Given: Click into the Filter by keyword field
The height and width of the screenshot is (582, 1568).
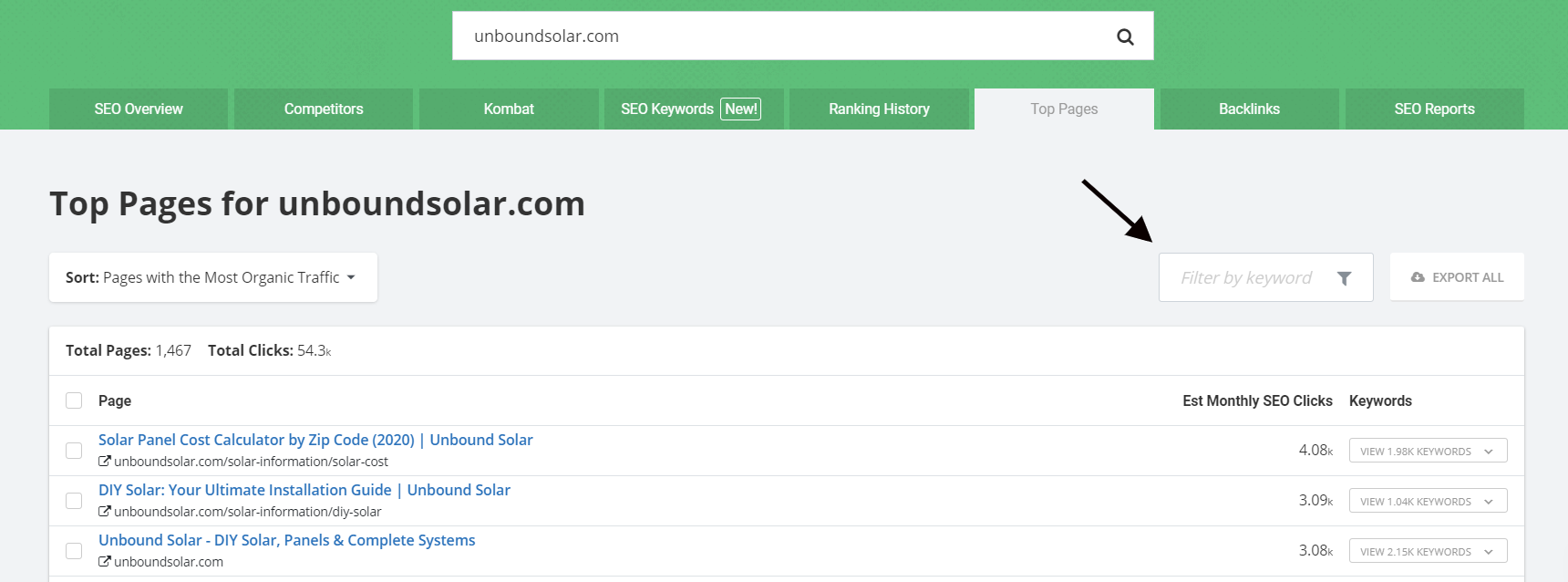Looking at the screenshot, I should (x=1265, y=277).
